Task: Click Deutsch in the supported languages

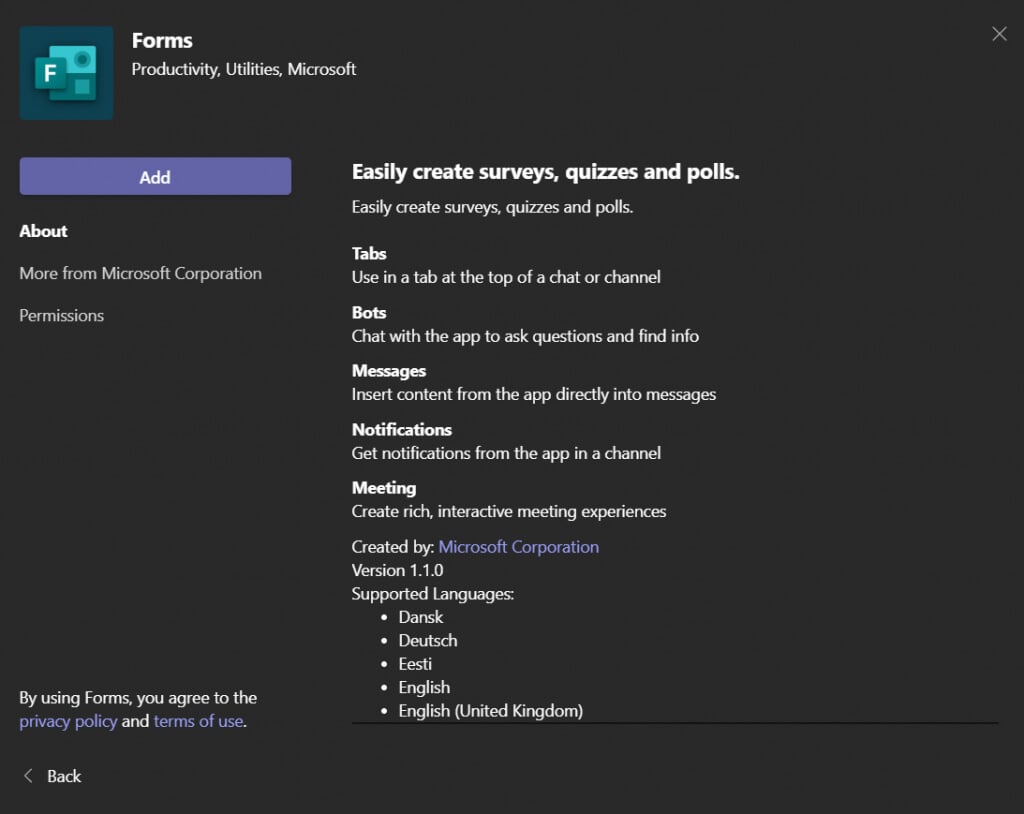Action: [428, 640]
